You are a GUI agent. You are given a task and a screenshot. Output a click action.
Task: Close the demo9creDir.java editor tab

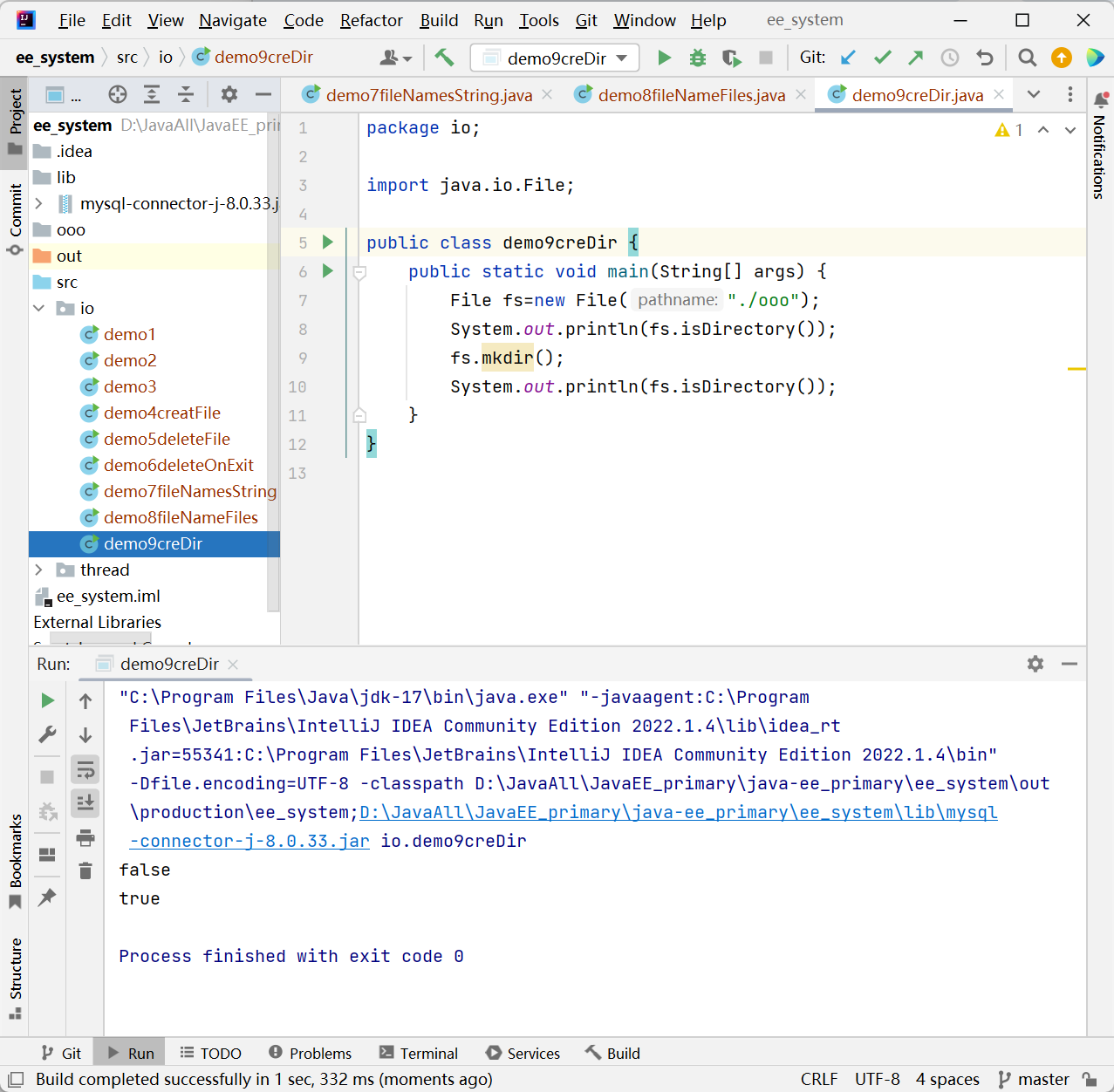(999, 94)
